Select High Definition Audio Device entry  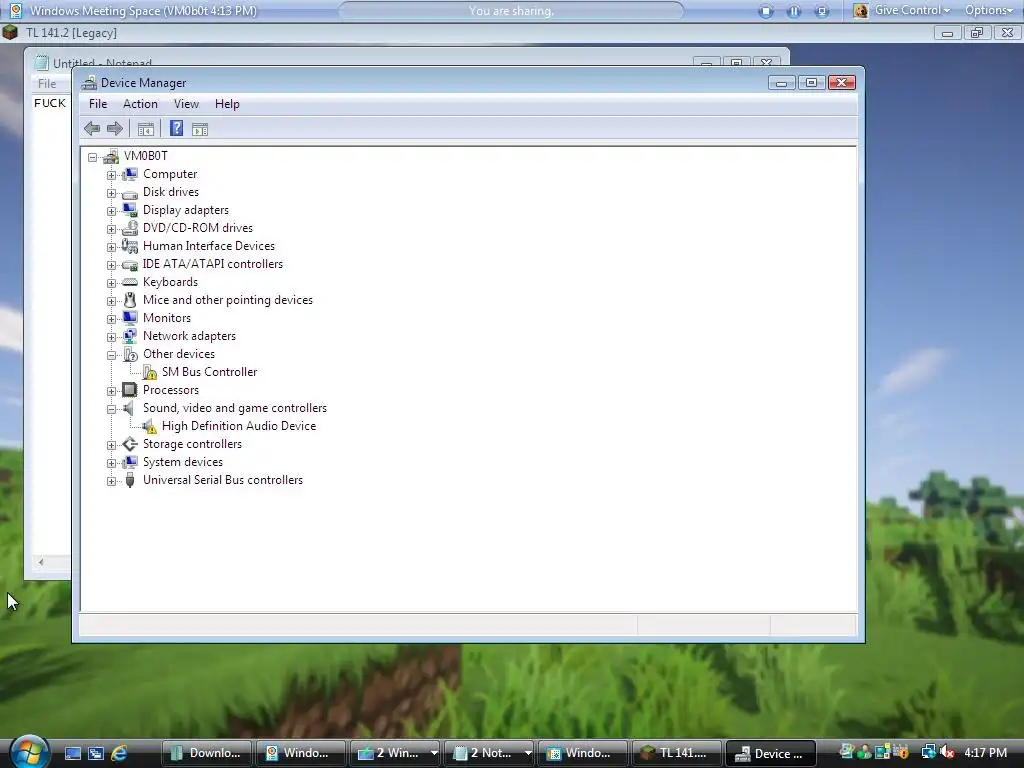(x=239, y=426)
